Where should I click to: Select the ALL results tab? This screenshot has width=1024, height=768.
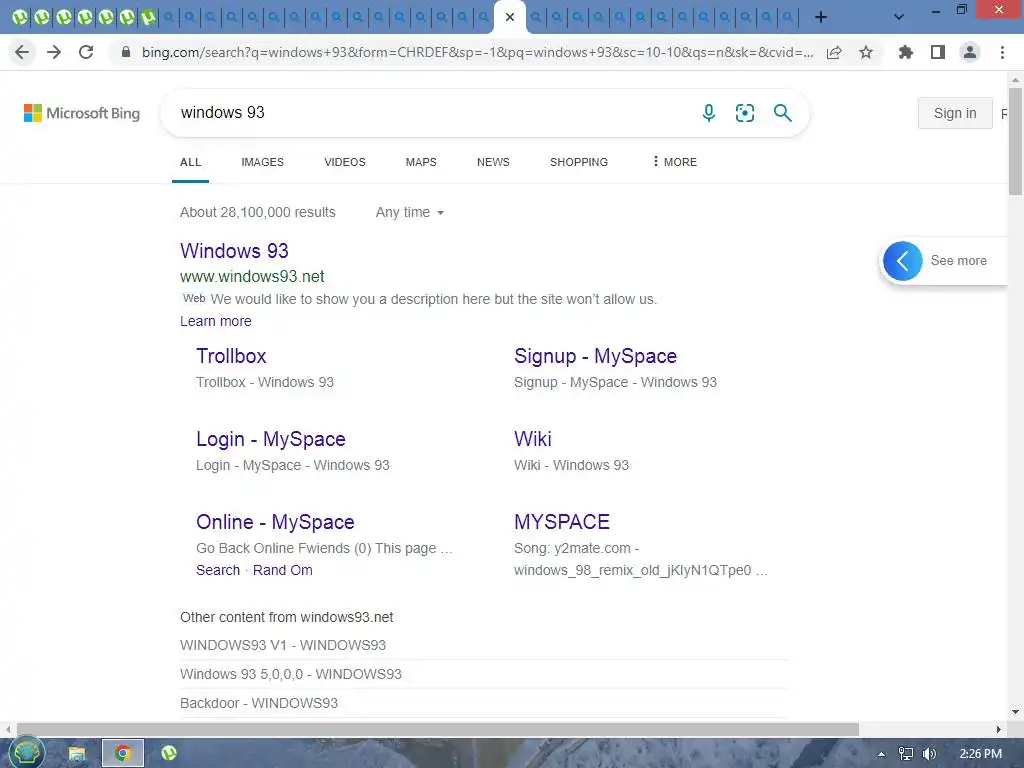(191, 162)
